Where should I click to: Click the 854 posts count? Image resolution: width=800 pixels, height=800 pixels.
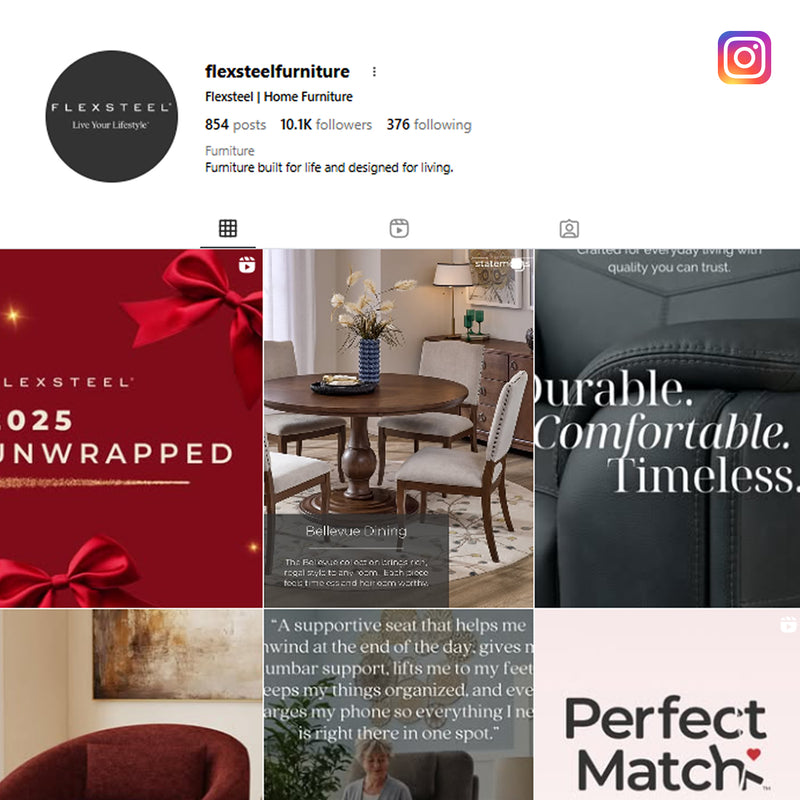[235, 124]
